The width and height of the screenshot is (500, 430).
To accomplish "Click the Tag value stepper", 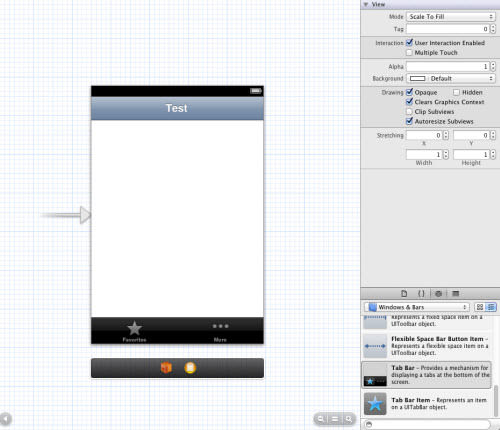I will tap(493, 29).
